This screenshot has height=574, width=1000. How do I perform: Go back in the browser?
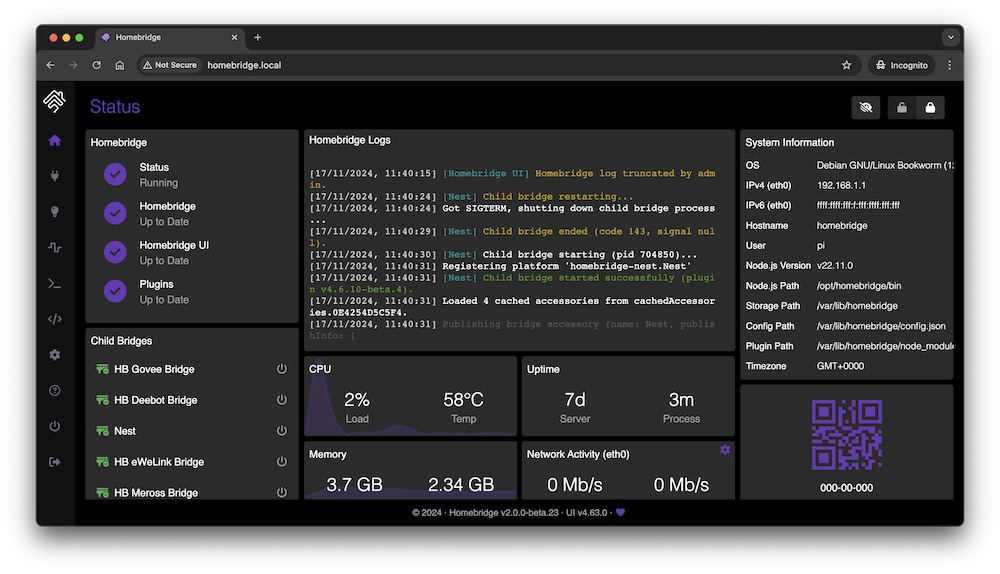coord(50,65)
